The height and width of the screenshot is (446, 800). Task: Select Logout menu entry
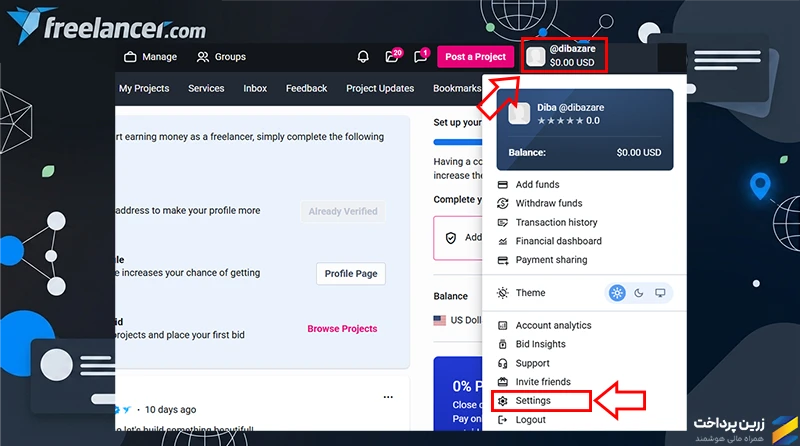pos(584,419)
